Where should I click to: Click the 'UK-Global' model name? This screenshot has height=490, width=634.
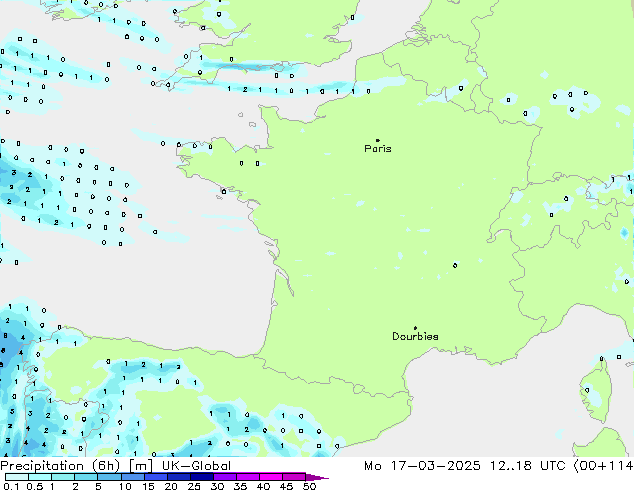196,466
